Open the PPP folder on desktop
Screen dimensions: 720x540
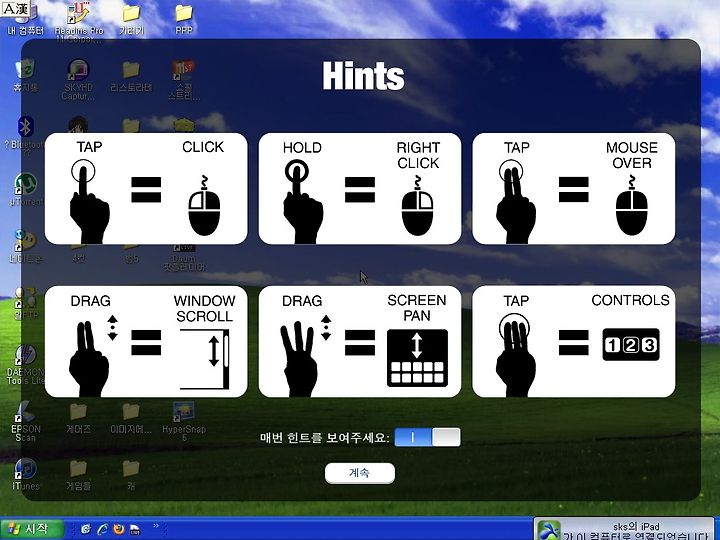(x=184, y=19)
